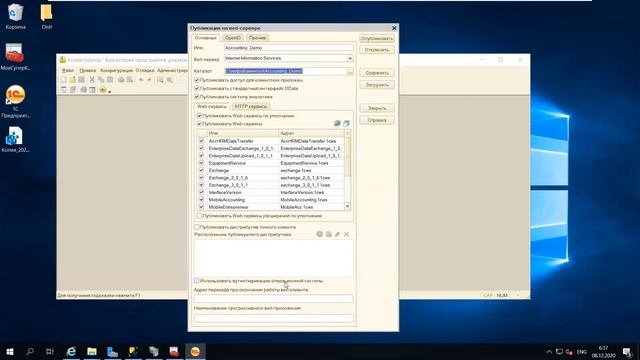Click the Сохранить button
This screenshot has width=640, height=360.
tap(377, 73)
